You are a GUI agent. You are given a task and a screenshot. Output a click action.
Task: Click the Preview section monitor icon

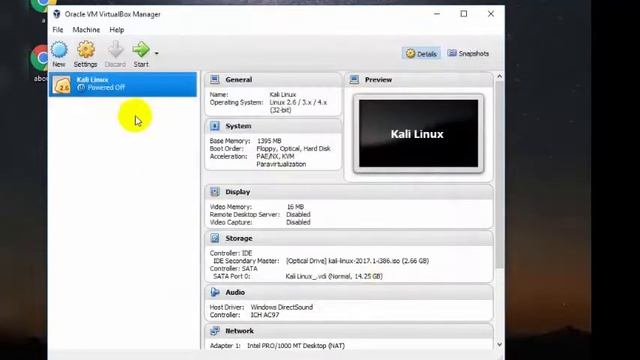[354, 80]
